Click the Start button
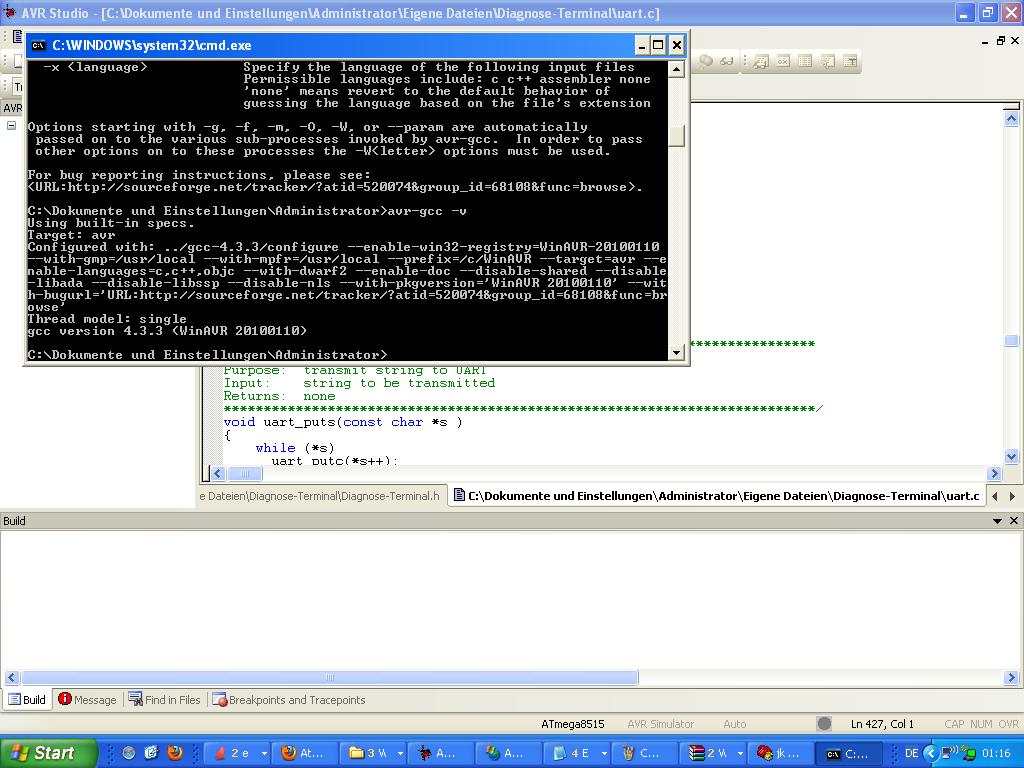The image size is (1024, 768). click(48, 753)
